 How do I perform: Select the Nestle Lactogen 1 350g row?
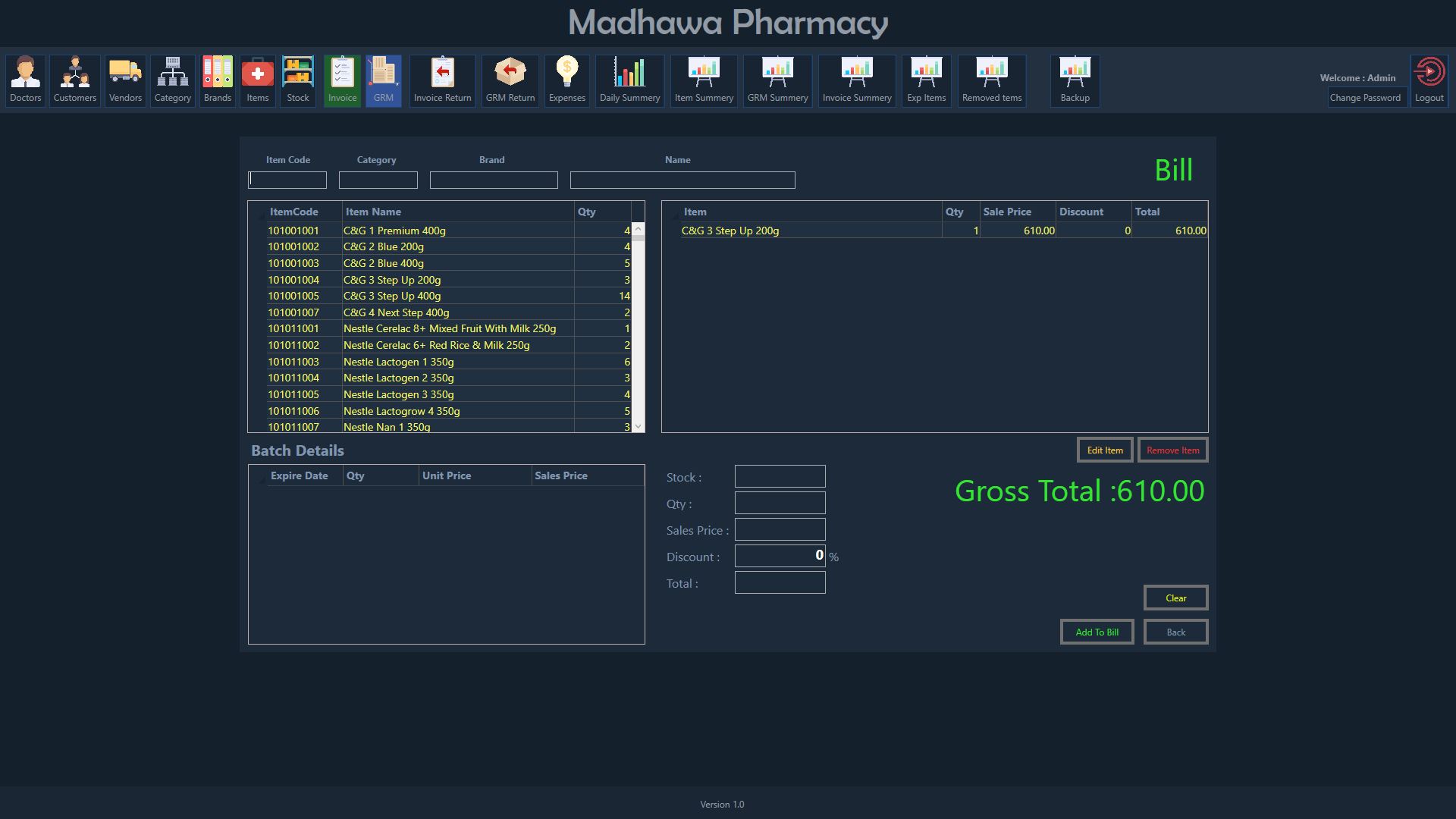[x=448, y=362]
